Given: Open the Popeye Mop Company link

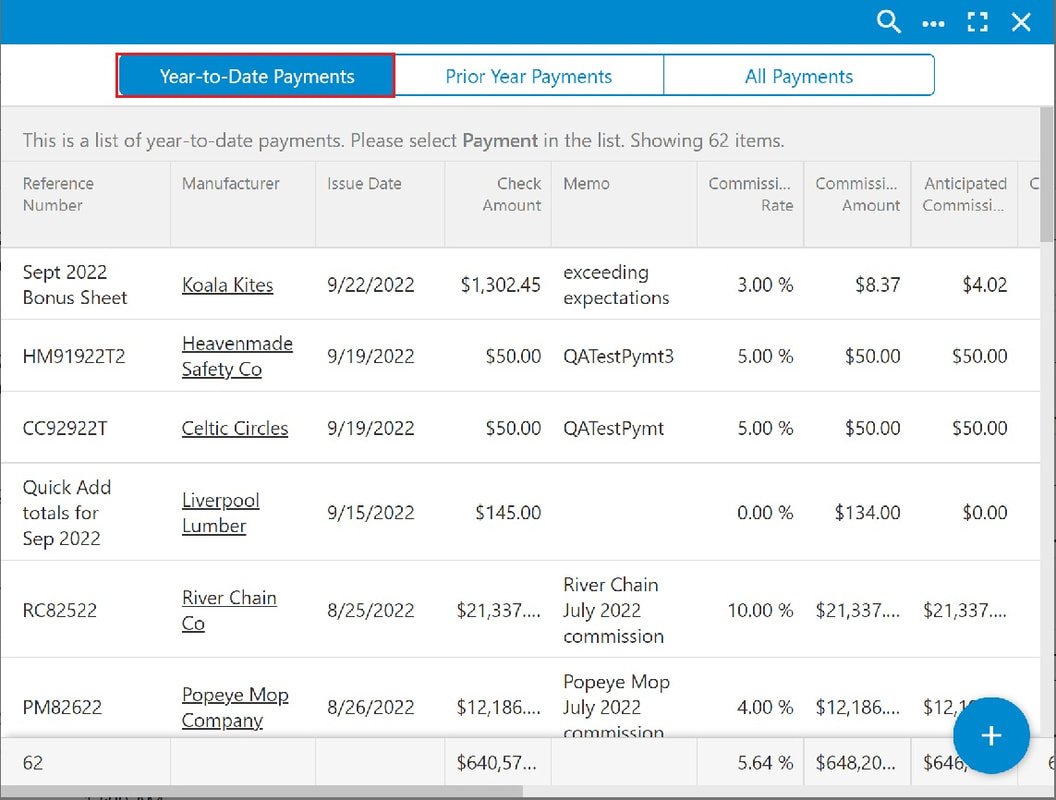Looking at the screenshot, I should click(x=235, y=707).
